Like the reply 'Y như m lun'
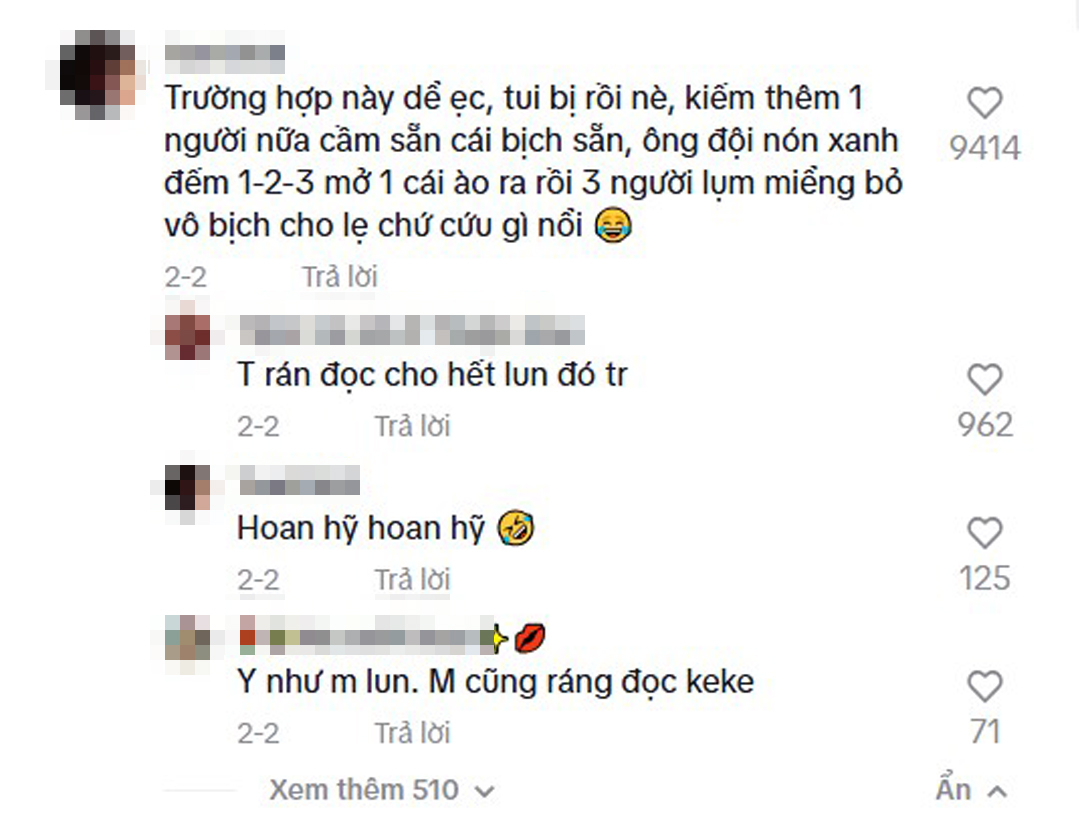This screenshot has height=836, width=1079. 985,687
